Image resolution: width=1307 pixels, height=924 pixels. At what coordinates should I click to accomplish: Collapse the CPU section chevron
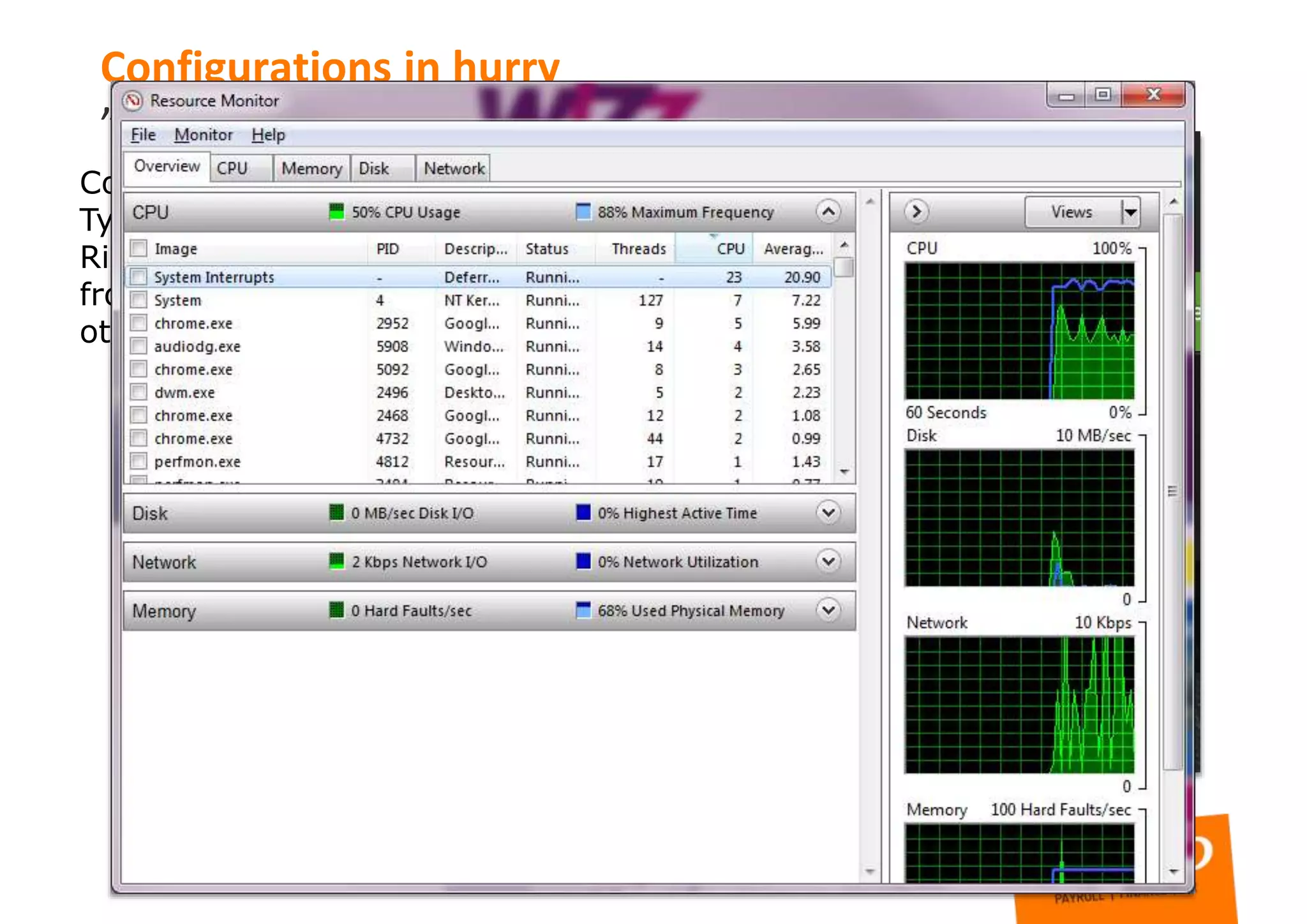coord(828,211)
